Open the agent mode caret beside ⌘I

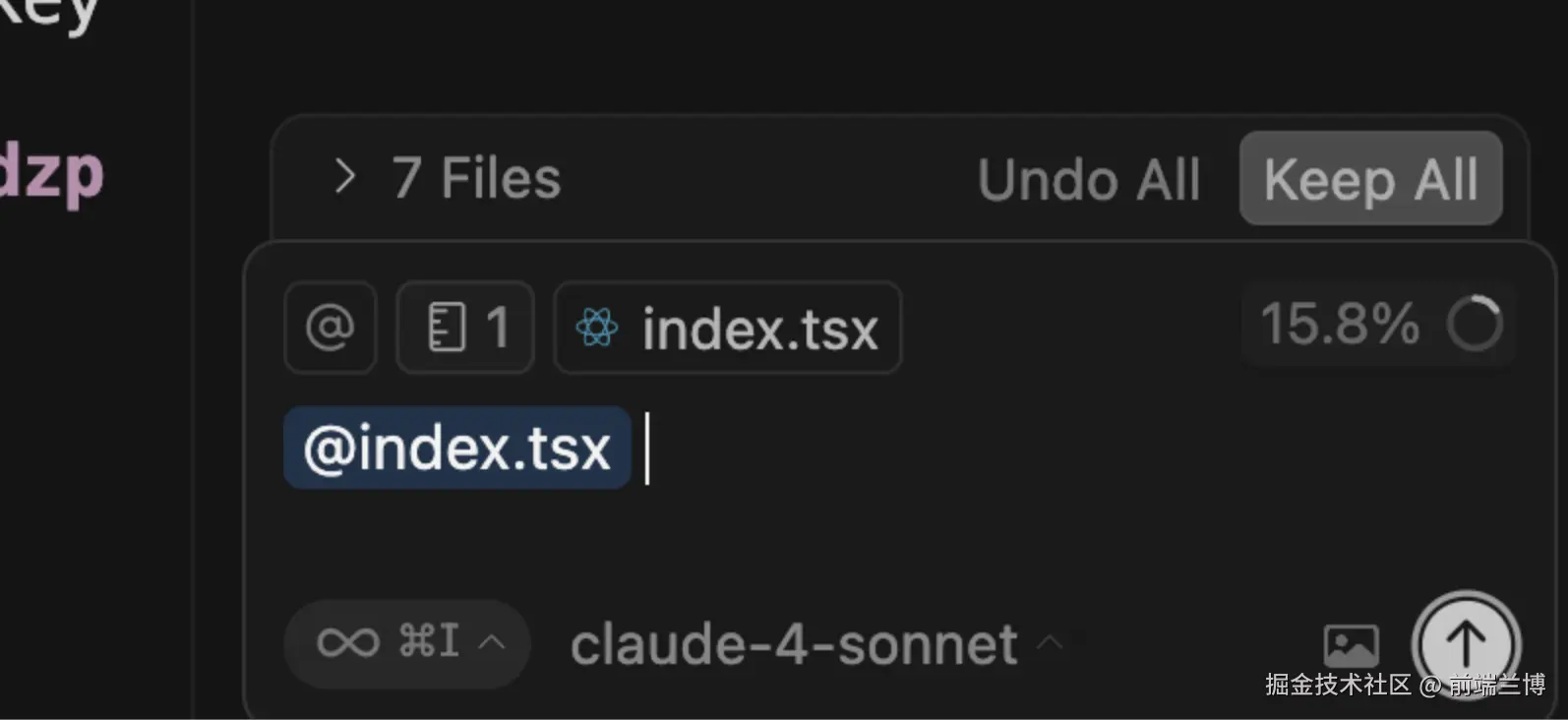pos(492,643)
